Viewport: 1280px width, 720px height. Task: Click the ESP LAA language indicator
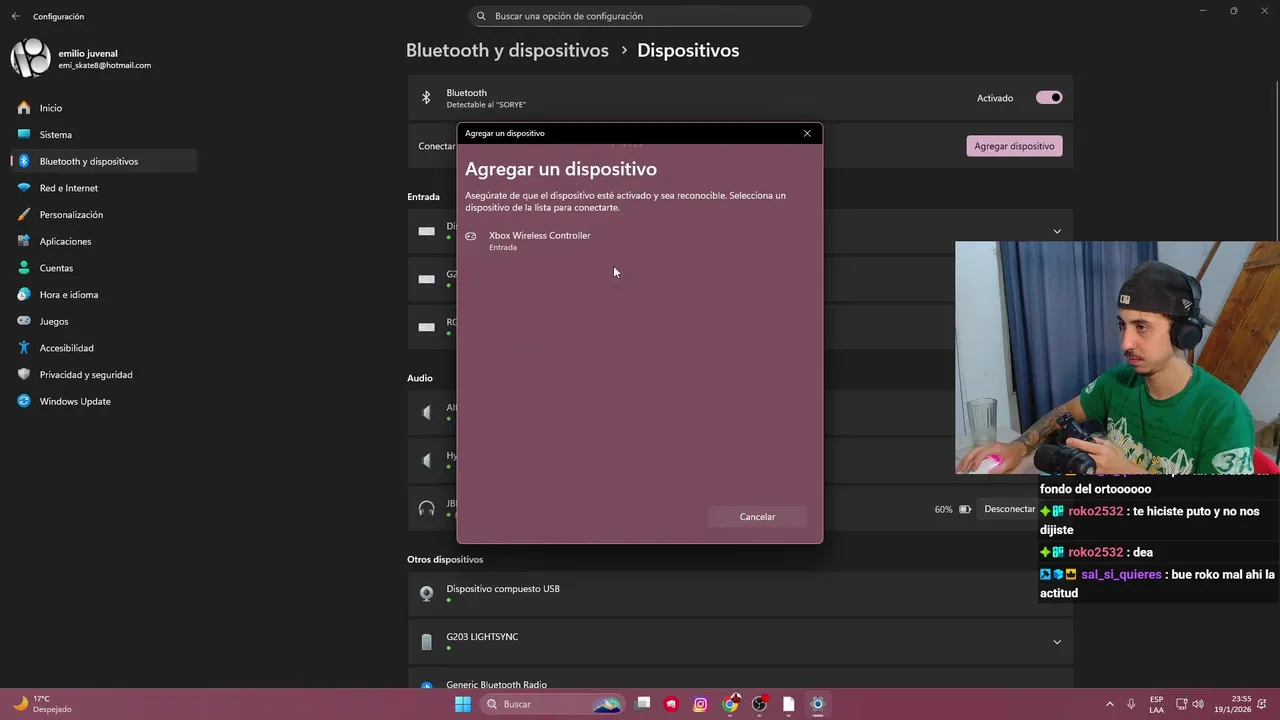(1156, 704)
